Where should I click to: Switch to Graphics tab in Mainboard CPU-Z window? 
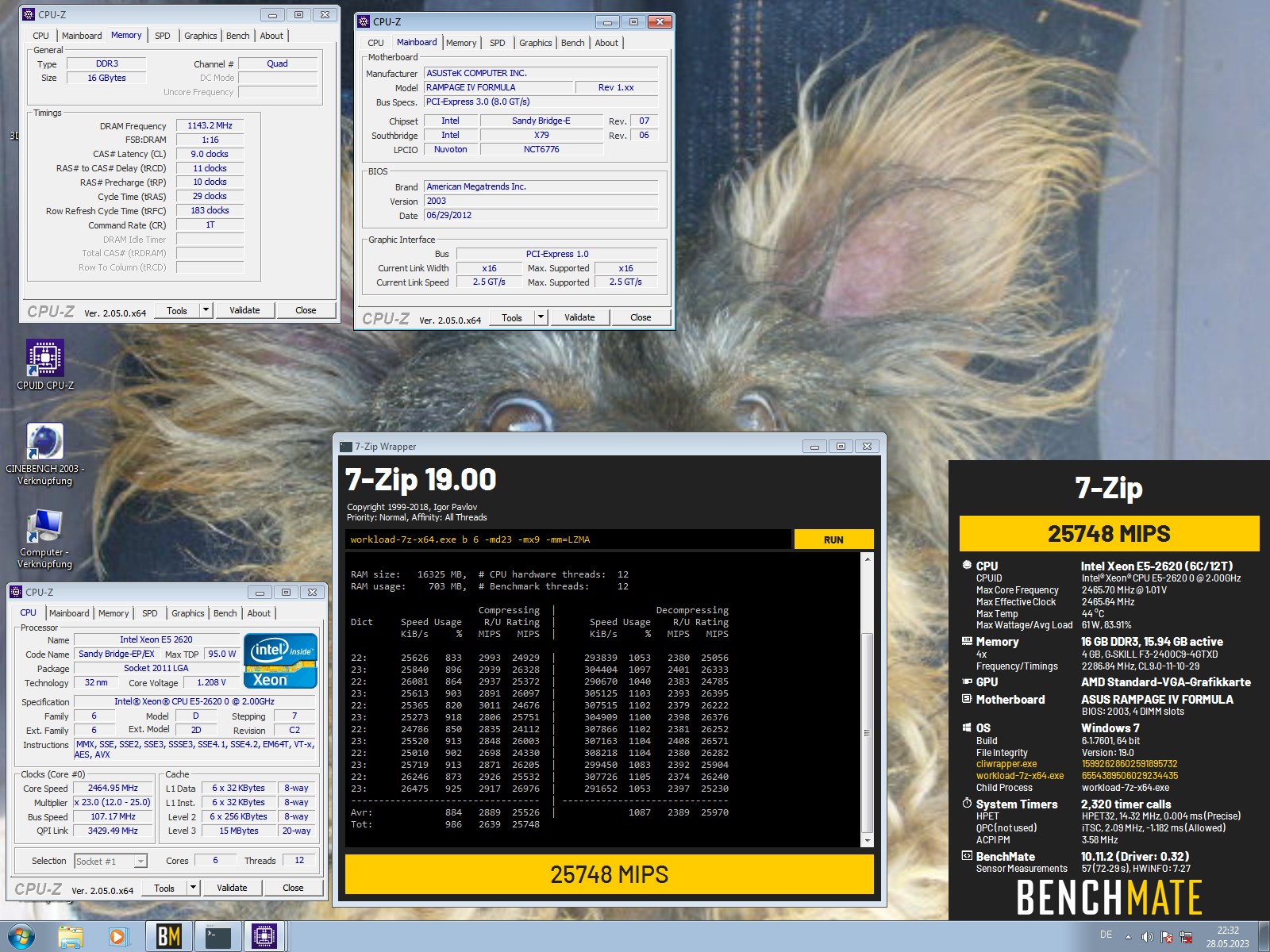[x=535, y=43]
